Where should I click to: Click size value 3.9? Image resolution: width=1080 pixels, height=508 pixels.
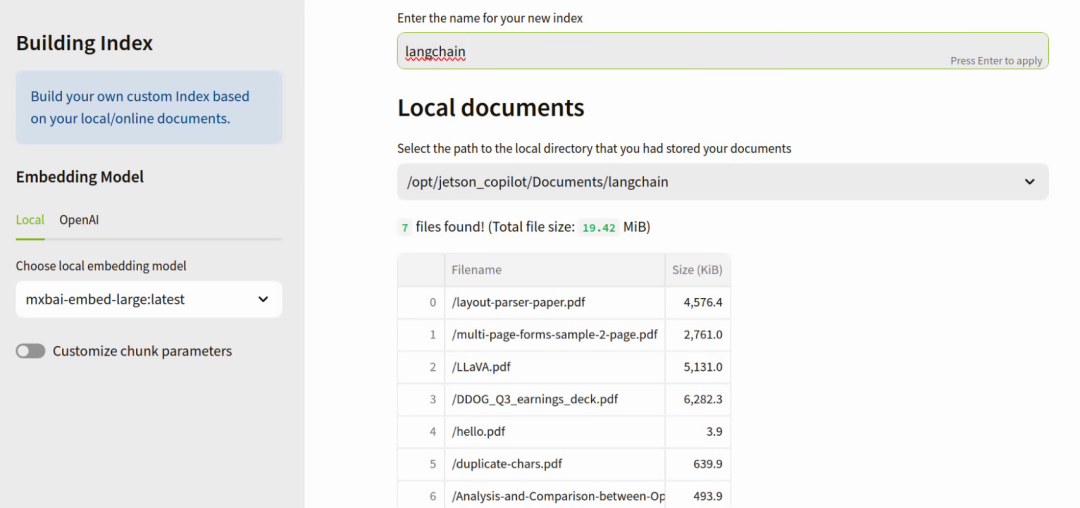pos(697,432)
